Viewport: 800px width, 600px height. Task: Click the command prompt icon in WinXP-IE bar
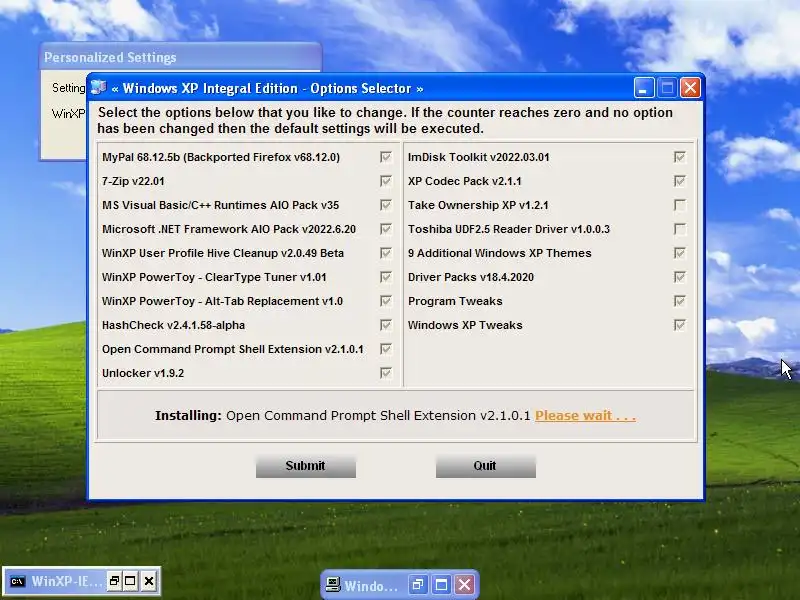pos(17,581)
